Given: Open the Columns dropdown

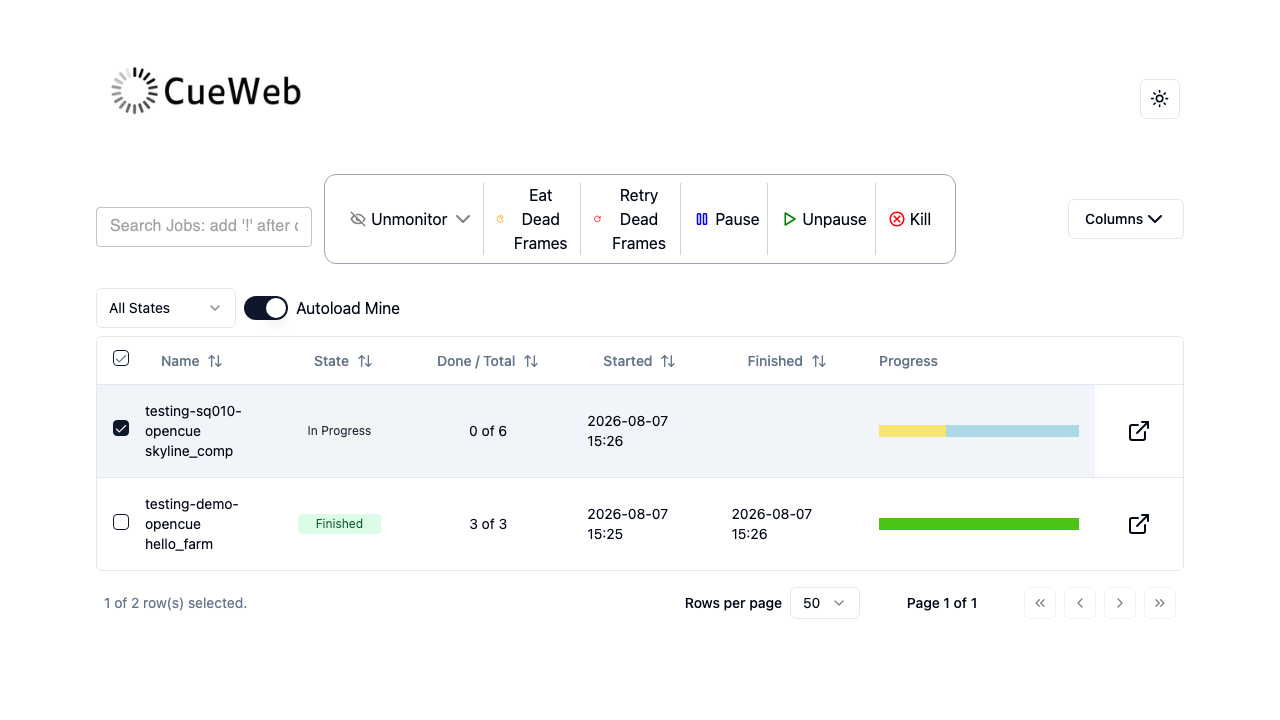Looking at the screenshot, I should pyautogui.click(x=1126, y=219).
